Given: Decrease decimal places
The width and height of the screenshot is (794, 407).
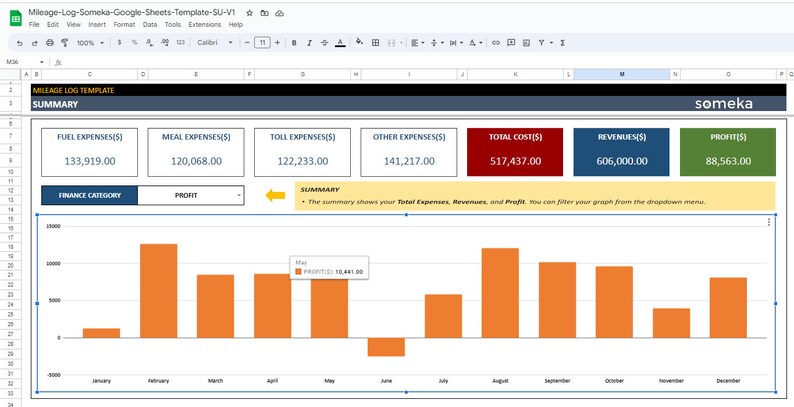Looking at the screenshot, I should tap(150, 43).
